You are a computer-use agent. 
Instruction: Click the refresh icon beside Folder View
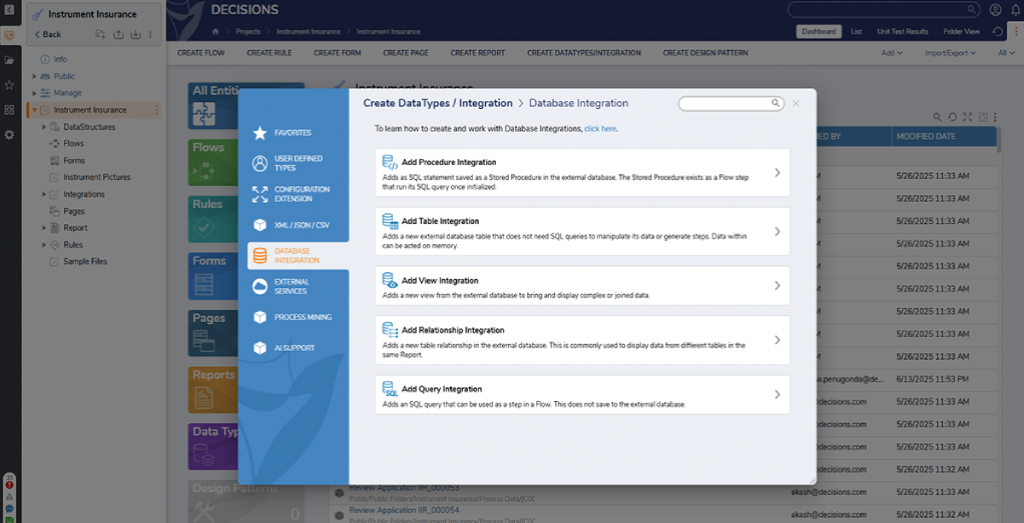point(997,31)
